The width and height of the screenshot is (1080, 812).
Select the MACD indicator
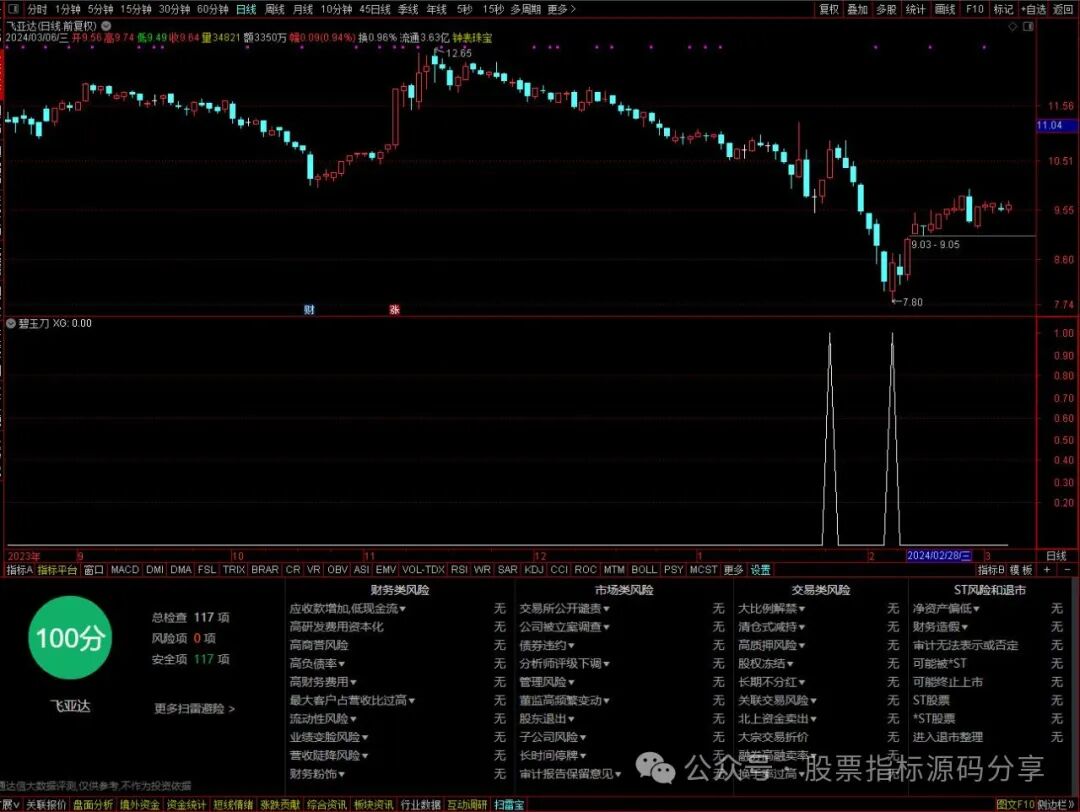(125, 570)
